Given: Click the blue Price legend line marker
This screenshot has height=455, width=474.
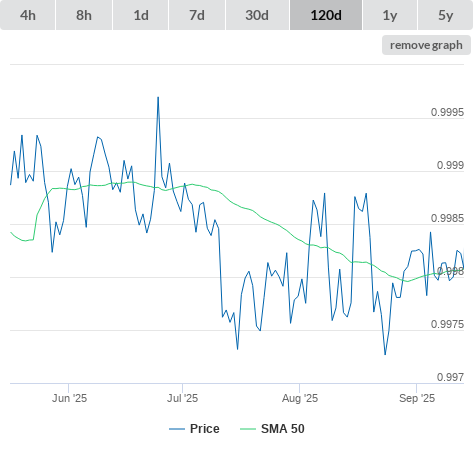Looking at the screenshot, I should coord(177,429).
